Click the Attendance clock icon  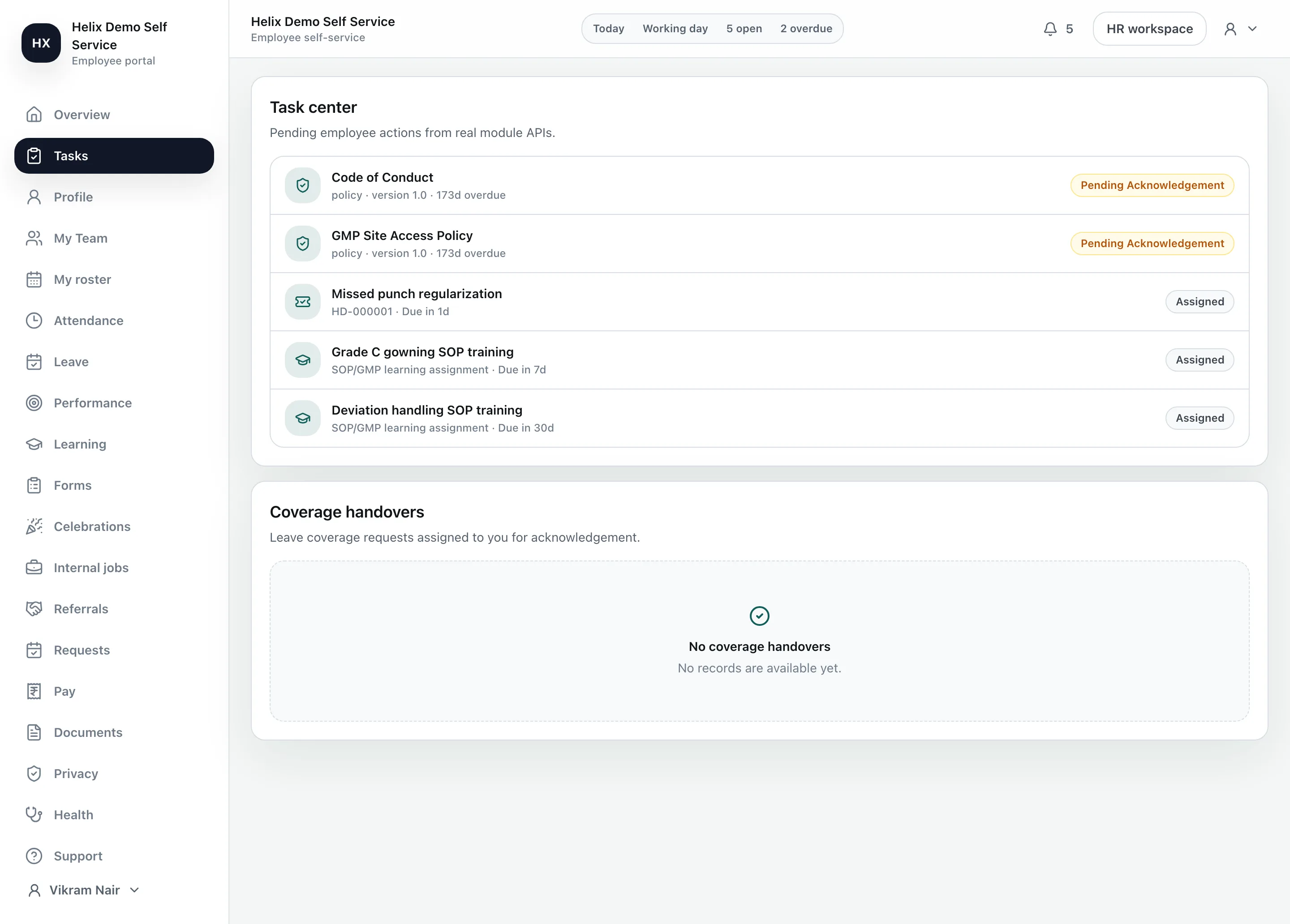pyautogui.click(x=34, y=321)
